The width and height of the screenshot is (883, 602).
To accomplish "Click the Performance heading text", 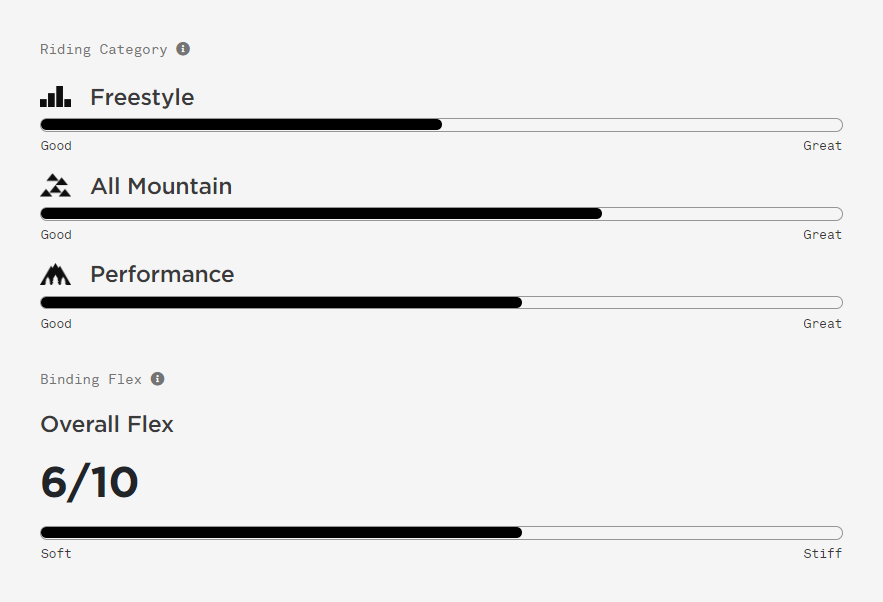I will coord(162,275).
